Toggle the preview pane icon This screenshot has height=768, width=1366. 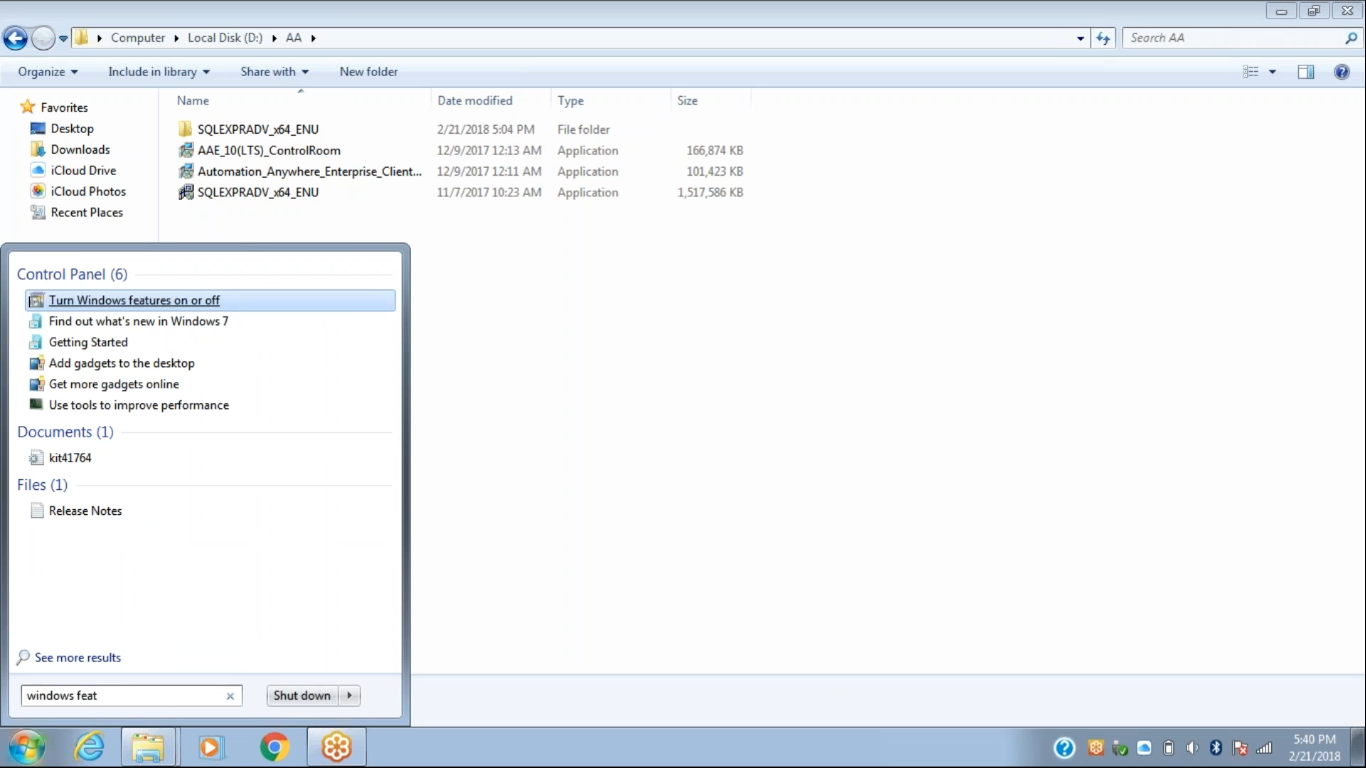tap(1306, 72)
